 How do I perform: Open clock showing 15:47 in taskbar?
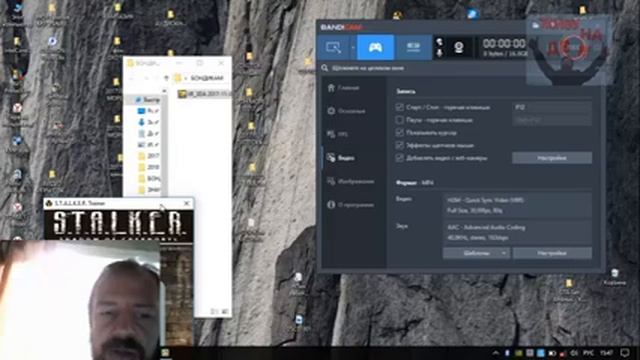click(607, 353)
